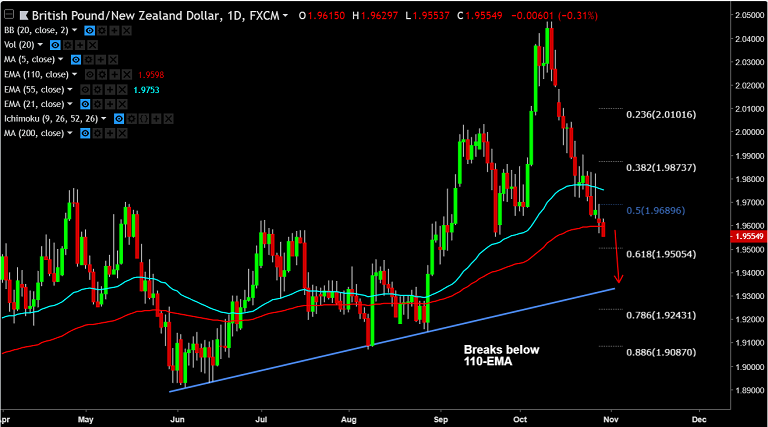Expand the Ichimoku (9, 26, 52, 26) dropdown arrow

click(x=103, y=119)
